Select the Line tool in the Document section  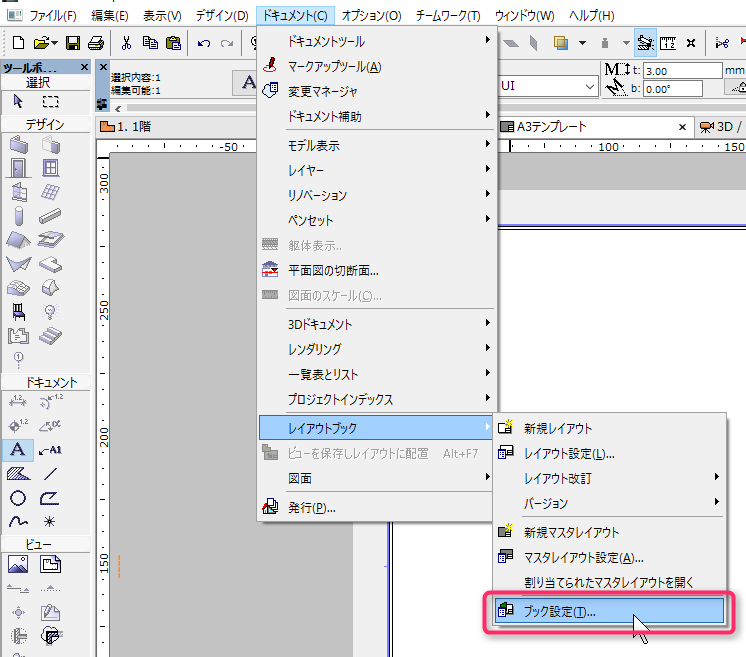click(50, 474)
